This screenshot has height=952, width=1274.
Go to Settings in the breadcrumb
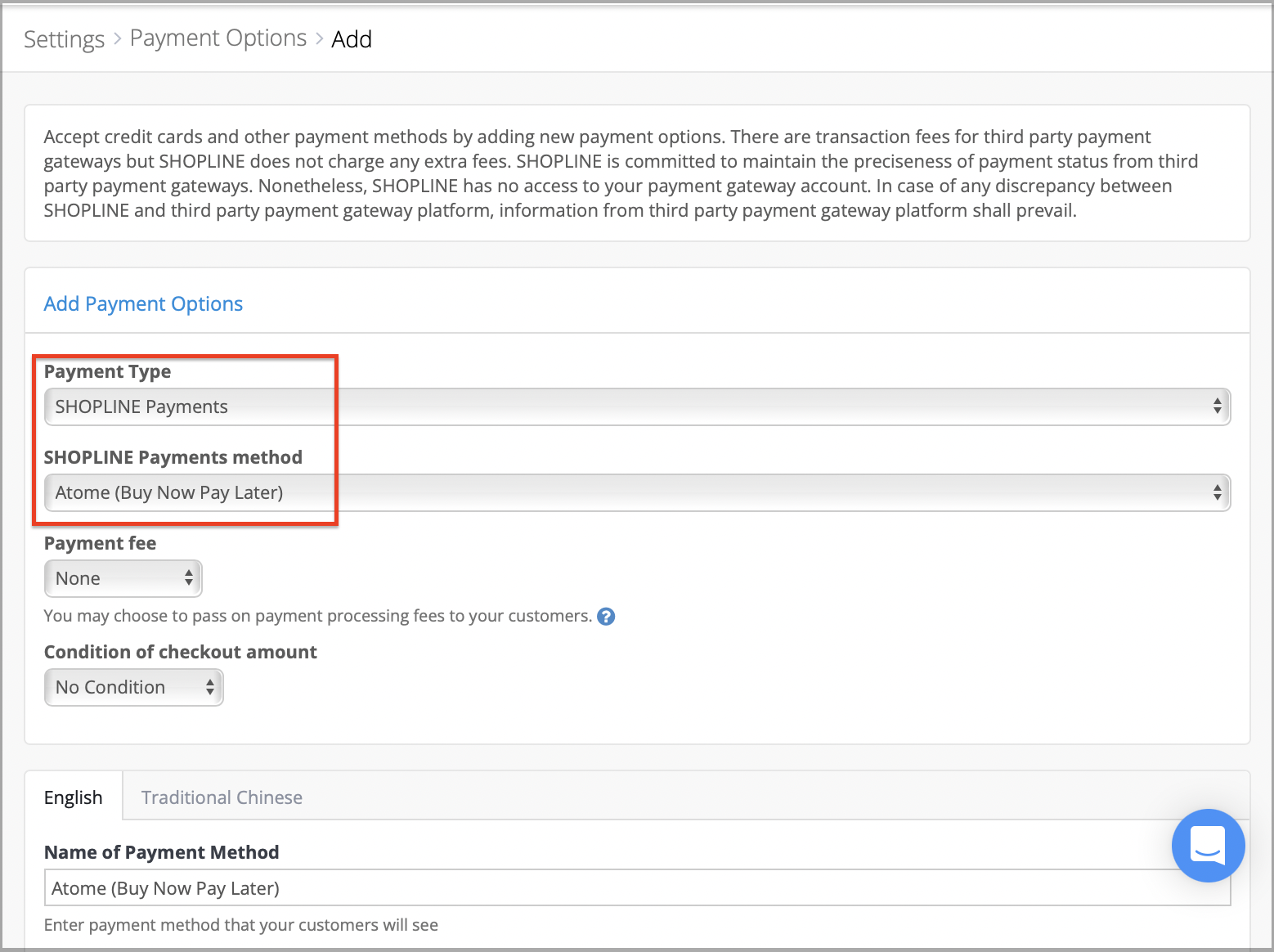click(65, 39)
